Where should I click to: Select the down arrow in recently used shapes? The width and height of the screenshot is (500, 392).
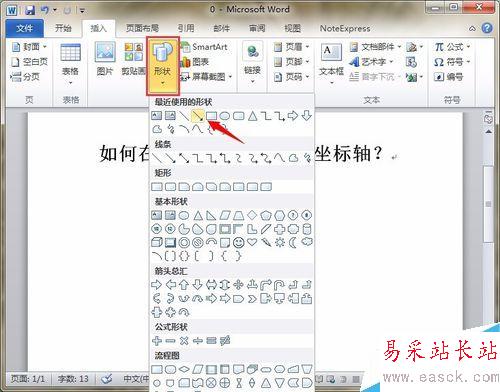coord(306,116)
